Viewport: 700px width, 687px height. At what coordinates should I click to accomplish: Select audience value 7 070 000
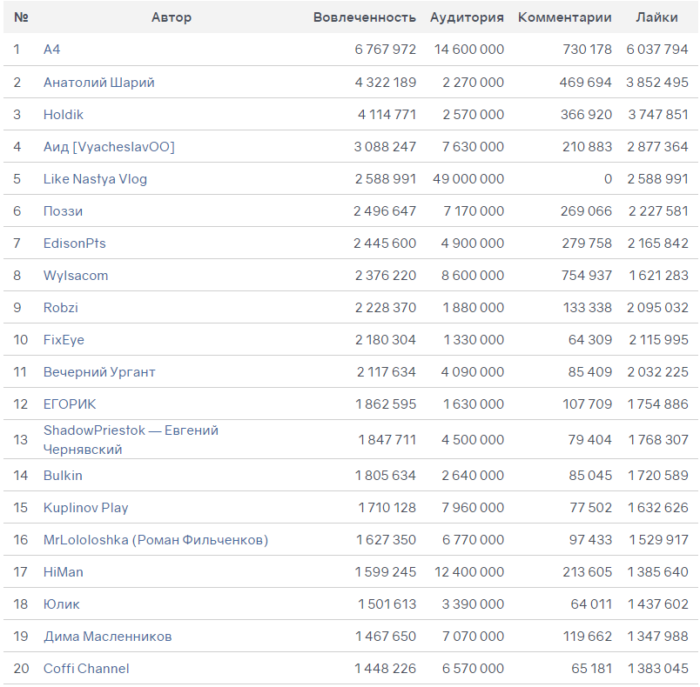[473, 636]
